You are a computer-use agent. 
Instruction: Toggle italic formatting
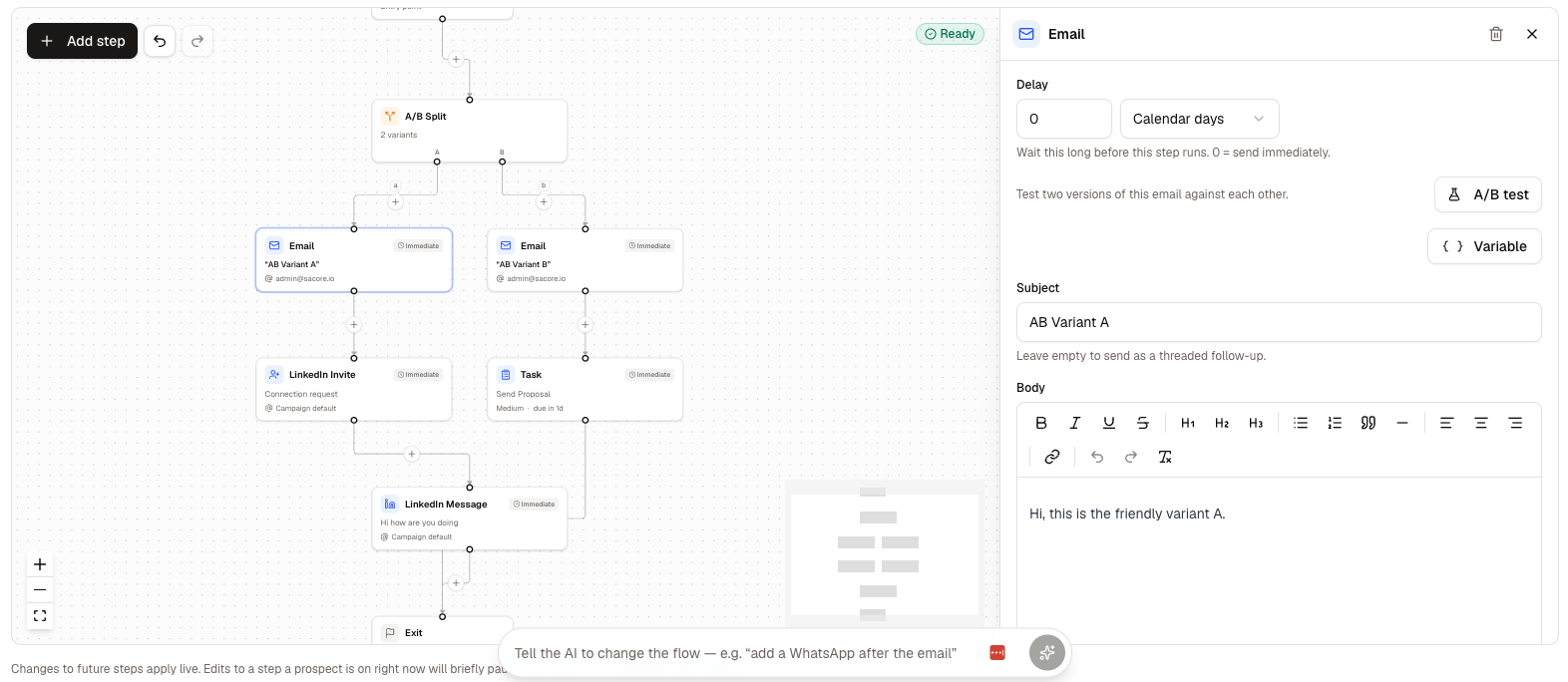(1075, 423)
